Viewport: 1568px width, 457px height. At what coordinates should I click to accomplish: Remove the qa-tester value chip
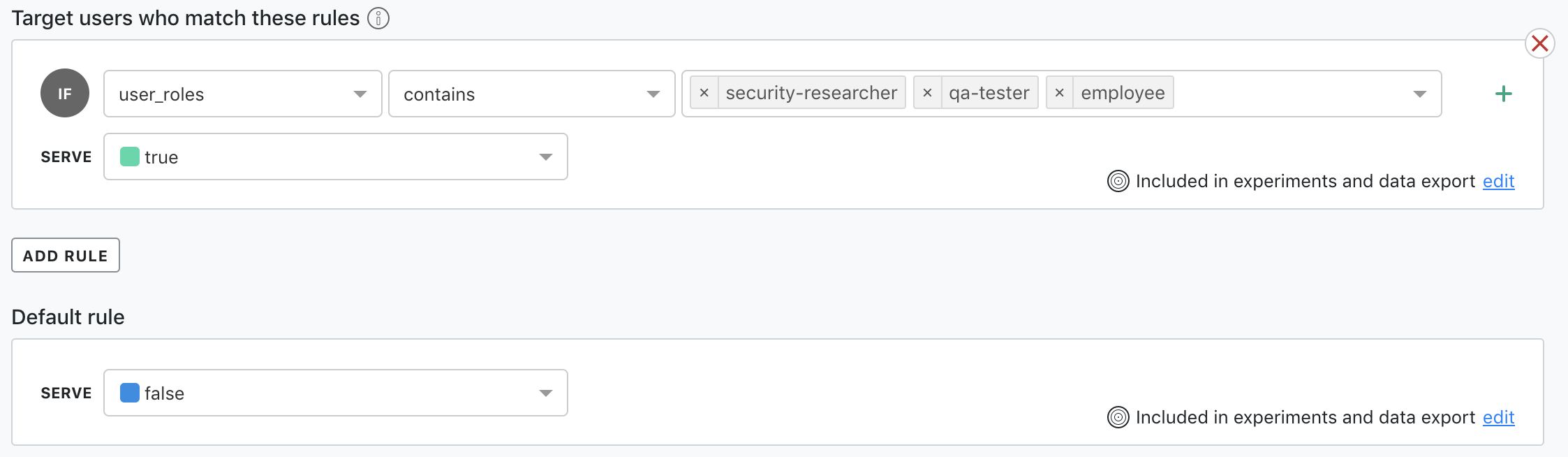tap(929, 92)
